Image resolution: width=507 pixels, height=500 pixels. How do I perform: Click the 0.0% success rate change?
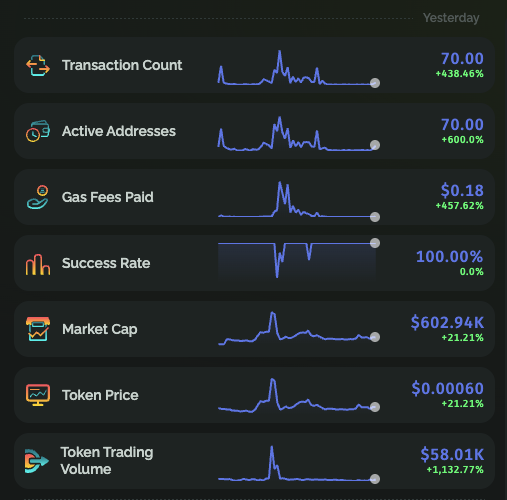click(x=472, y=272)
